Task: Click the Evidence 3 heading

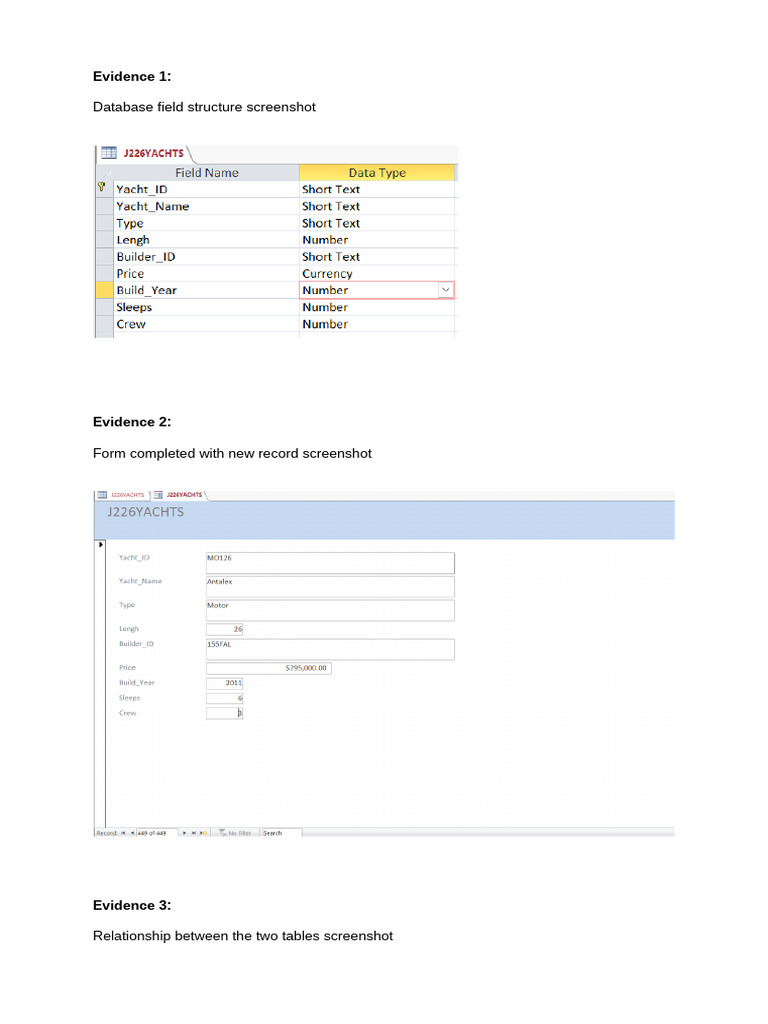Action: (132, 905)
